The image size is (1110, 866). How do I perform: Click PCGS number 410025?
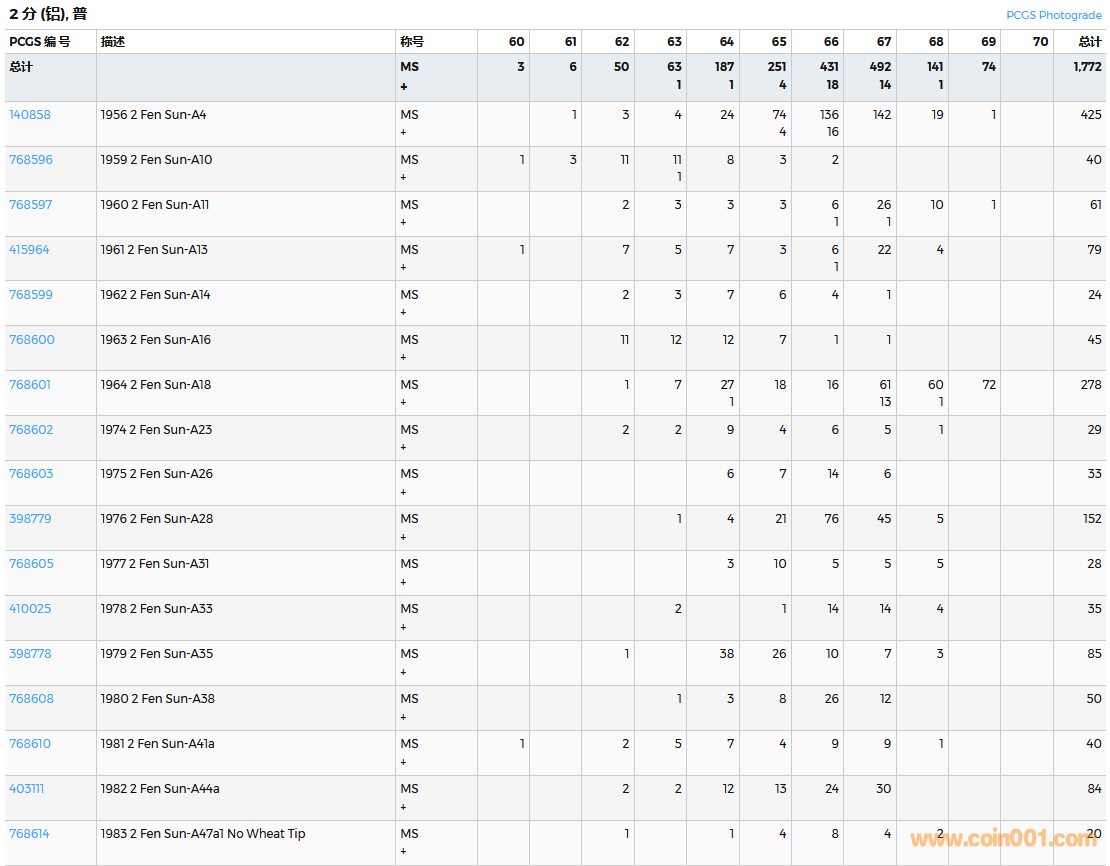tap(30, 609)
